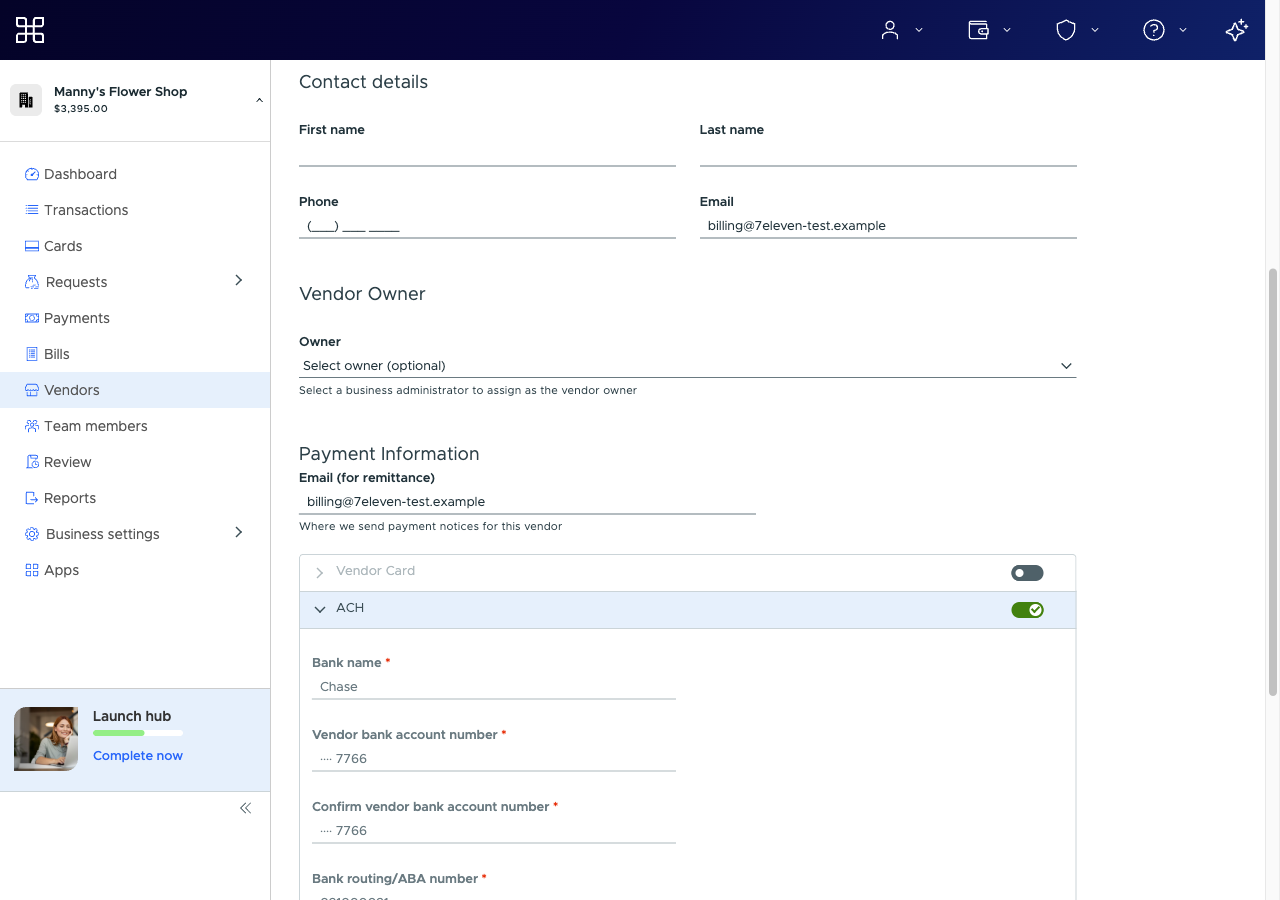Click the AI sparkle icon
This screenshot has height=900, width=1280.
[x=1237, y=30]
